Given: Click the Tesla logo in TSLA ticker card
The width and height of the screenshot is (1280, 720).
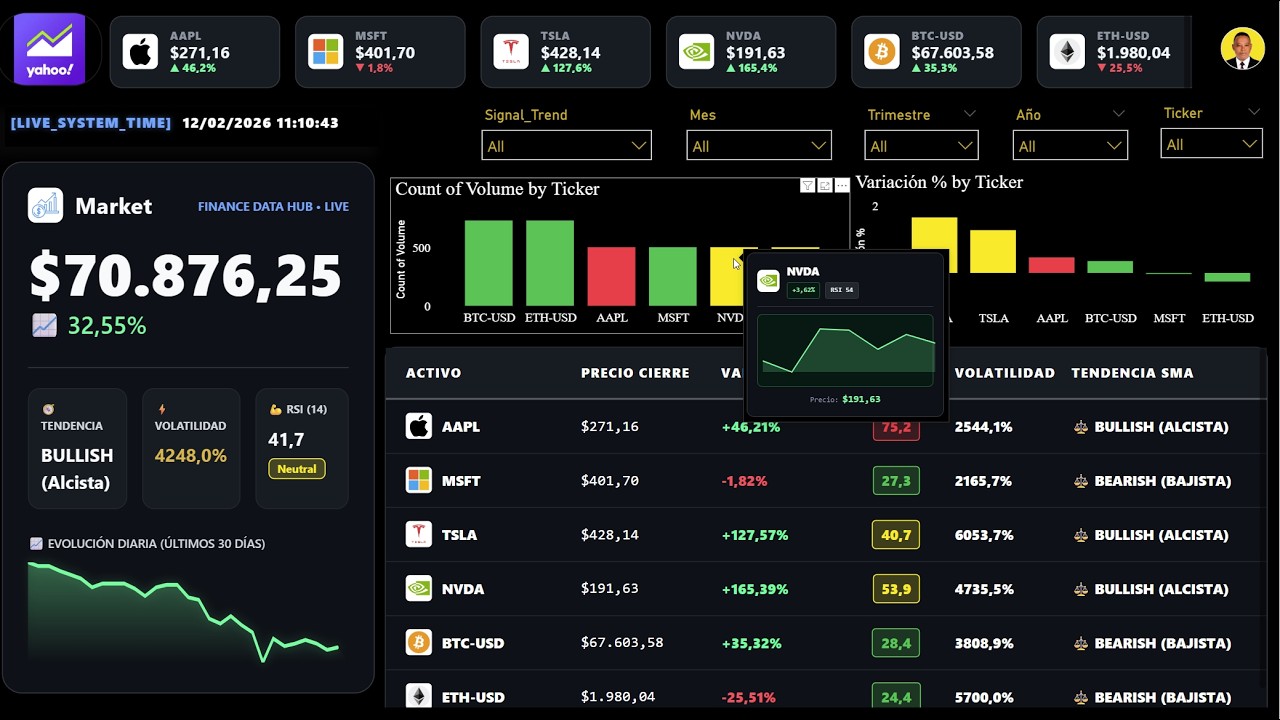Looking at the screenshot, I should (511, 52).
